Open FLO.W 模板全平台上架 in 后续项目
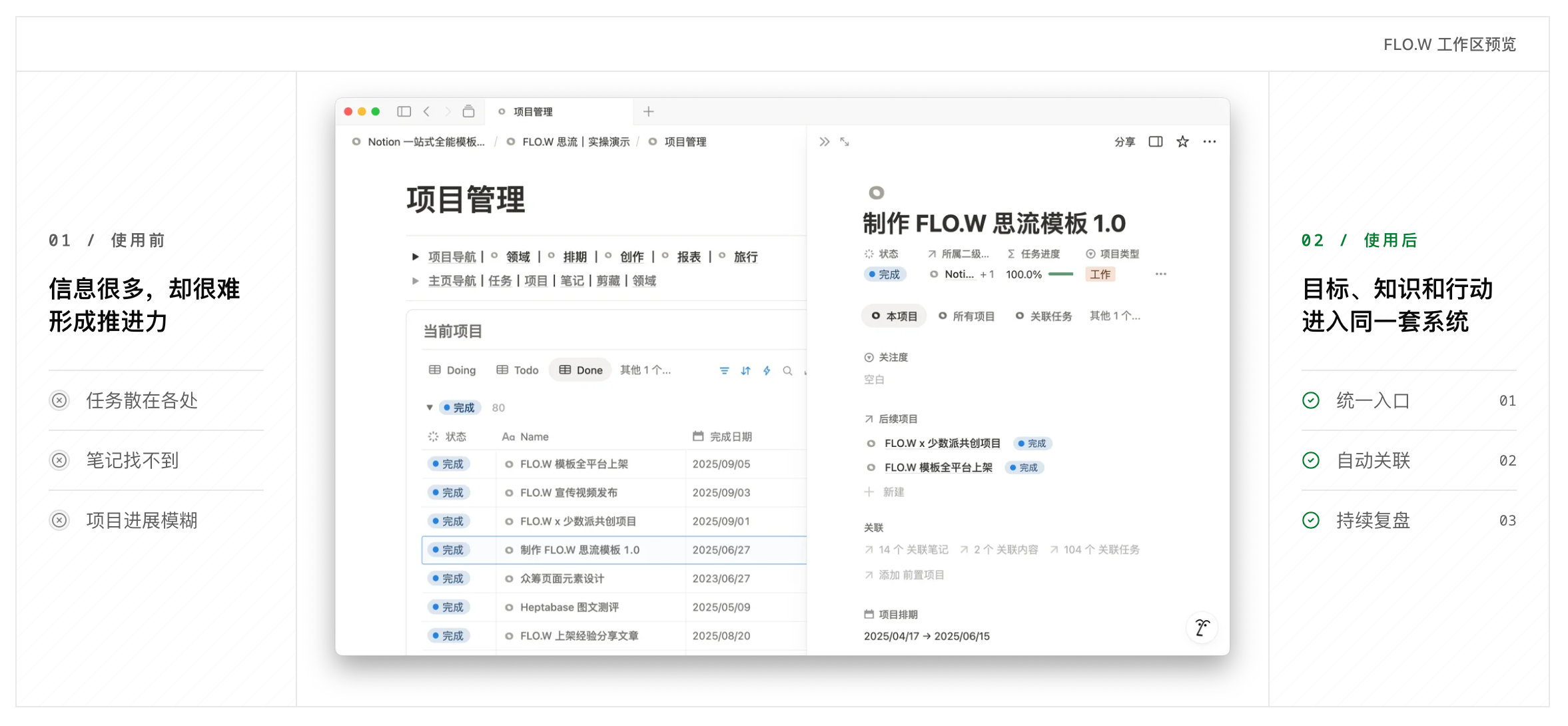This screenshot has width=1568, height=726. [x=939, y=468]
